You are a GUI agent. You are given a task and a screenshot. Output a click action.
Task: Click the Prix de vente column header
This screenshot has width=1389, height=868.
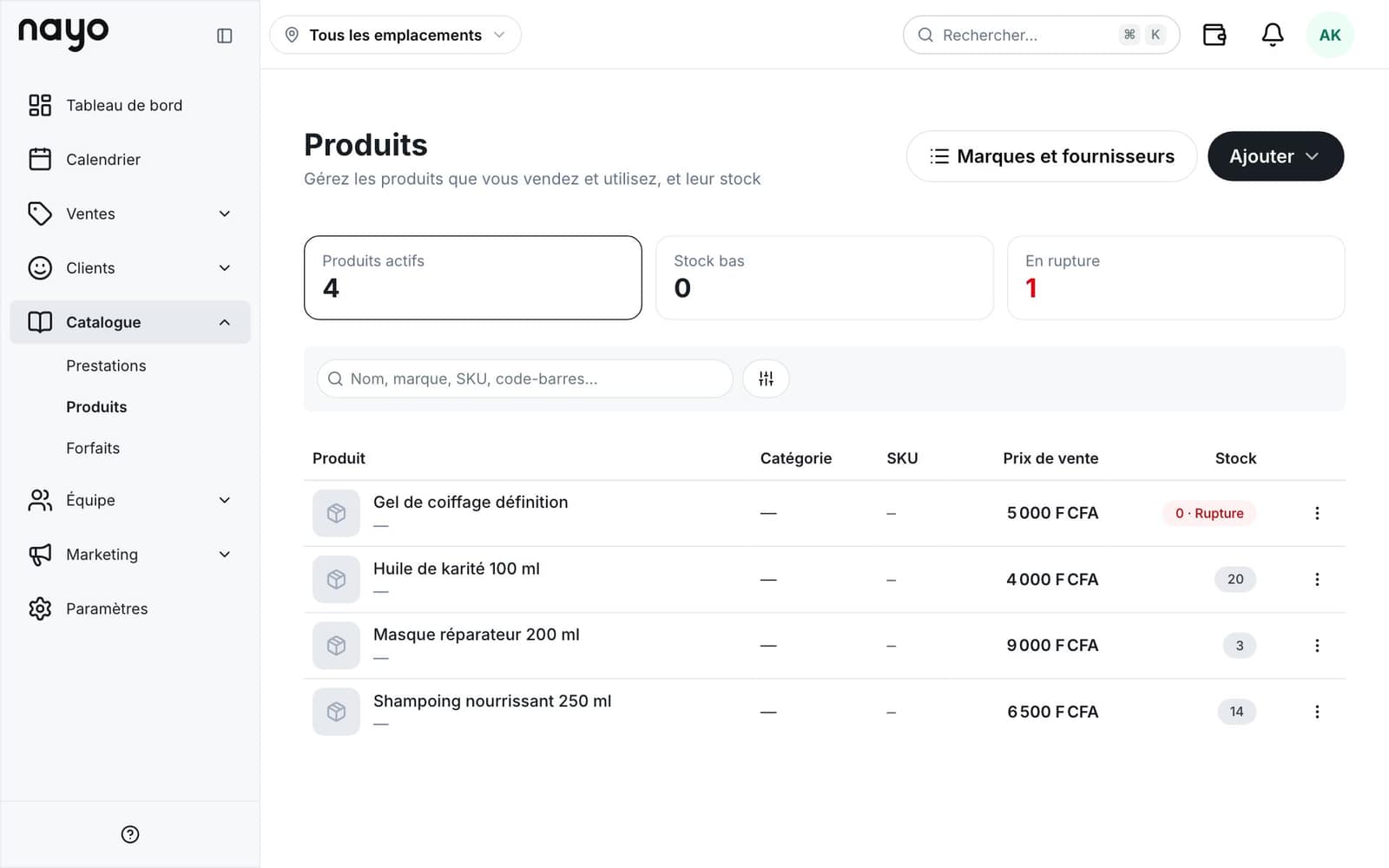pos(1050,458)
